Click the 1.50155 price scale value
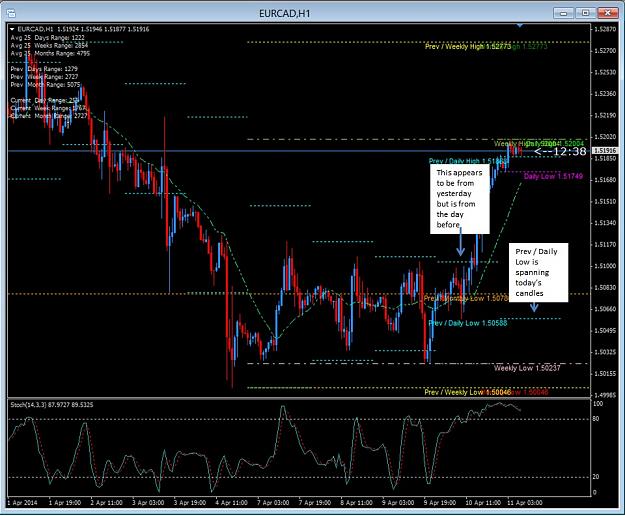 pos(605,374)
